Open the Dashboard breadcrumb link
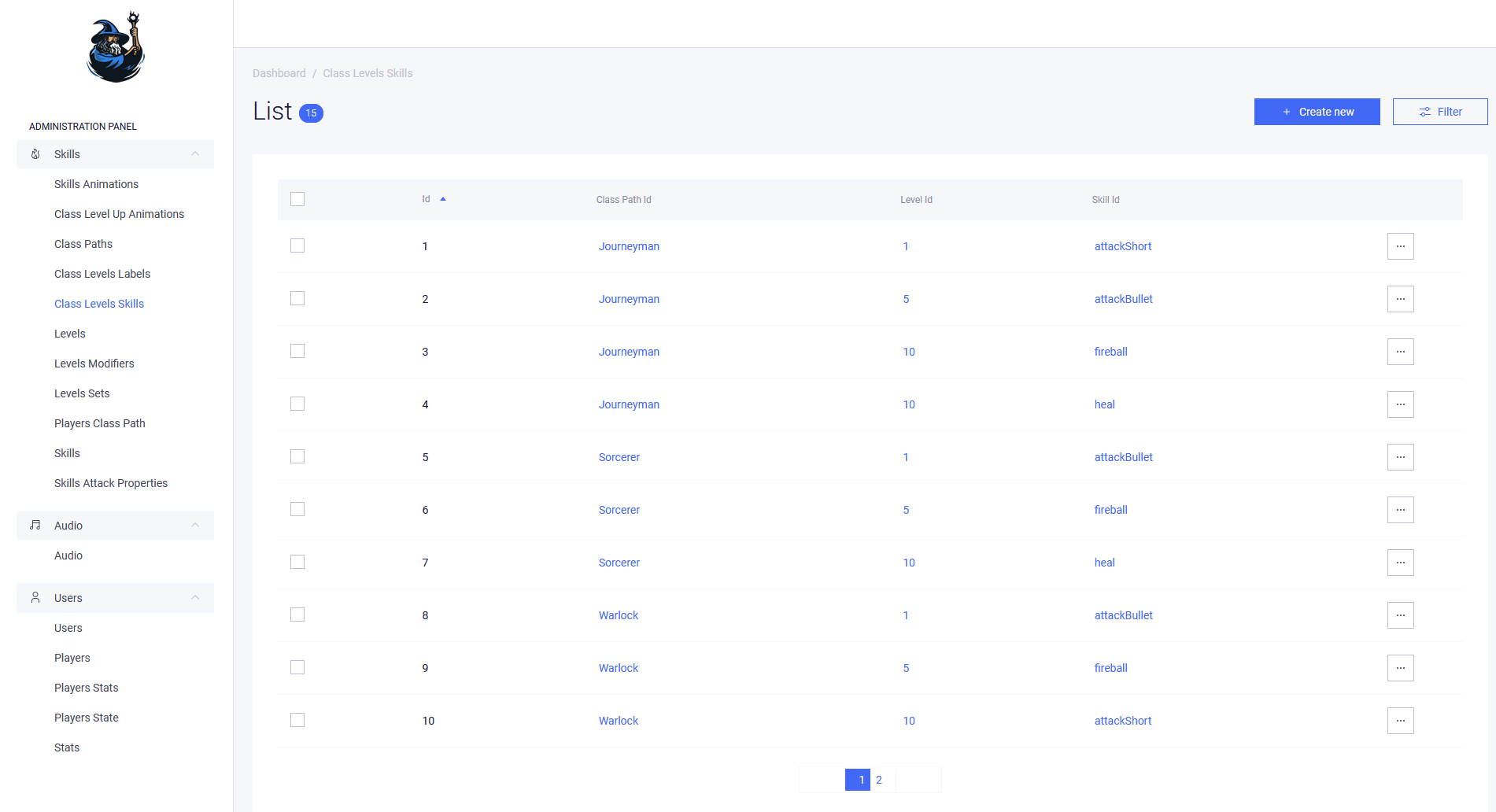 click(x=279, y=73)
